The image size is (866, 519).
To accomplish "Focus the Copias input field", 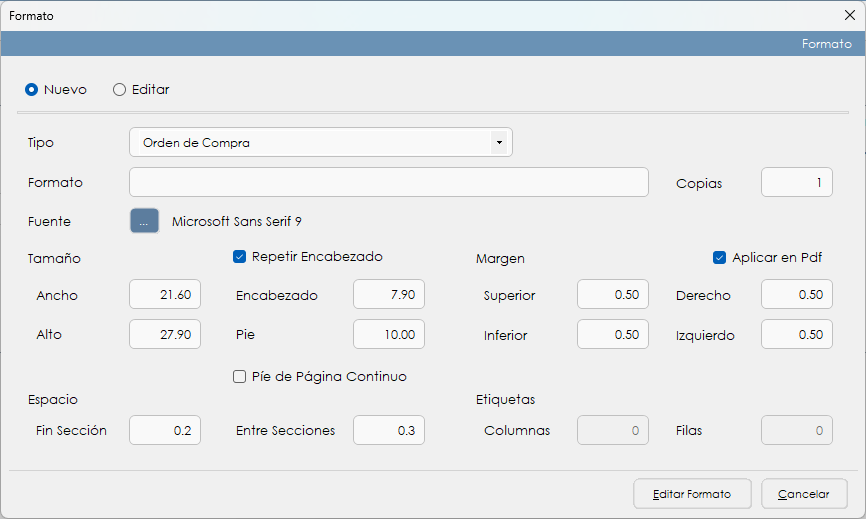I will point(796,183).
